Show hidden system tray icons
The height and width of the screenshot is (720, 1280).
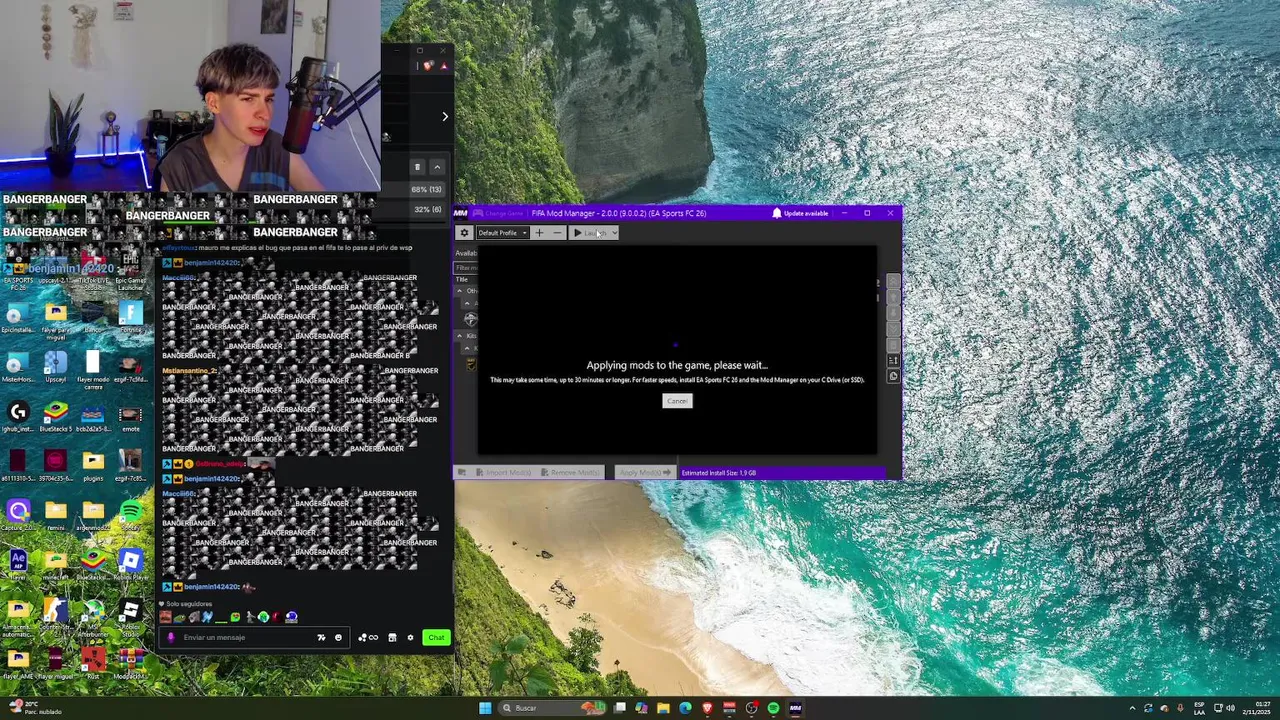1132,708
